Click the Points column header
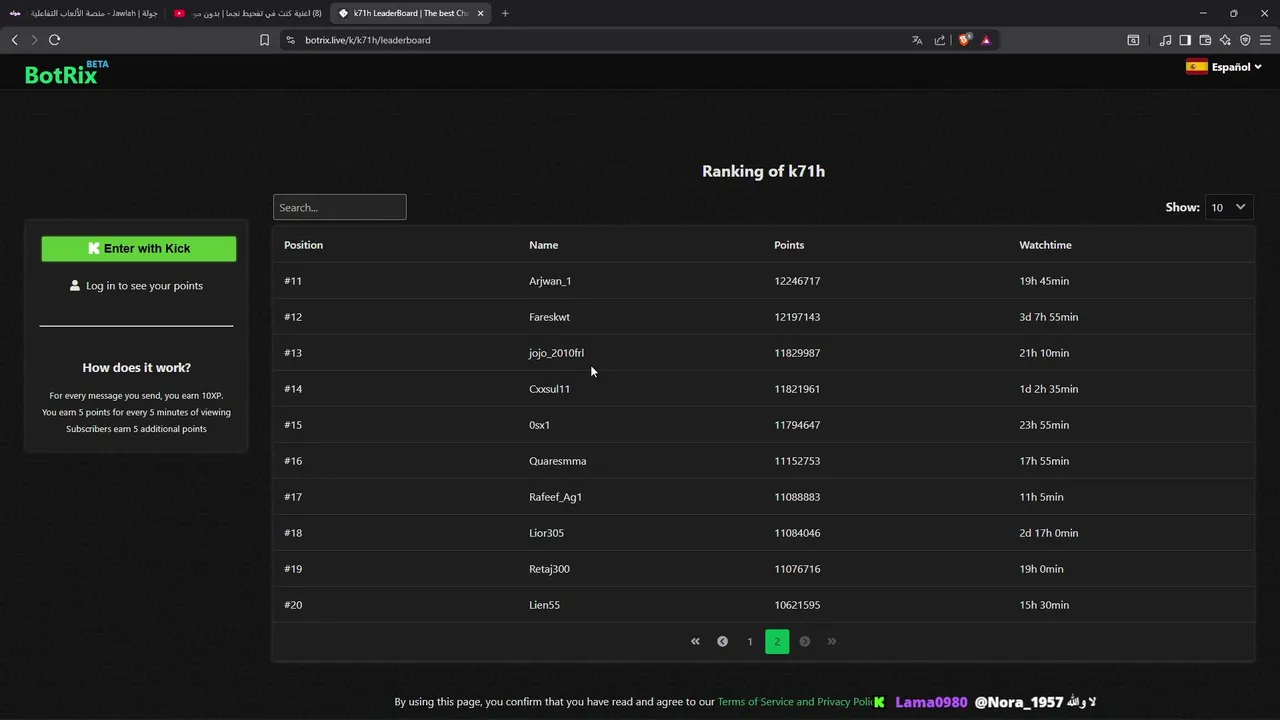 coord(789,245)
